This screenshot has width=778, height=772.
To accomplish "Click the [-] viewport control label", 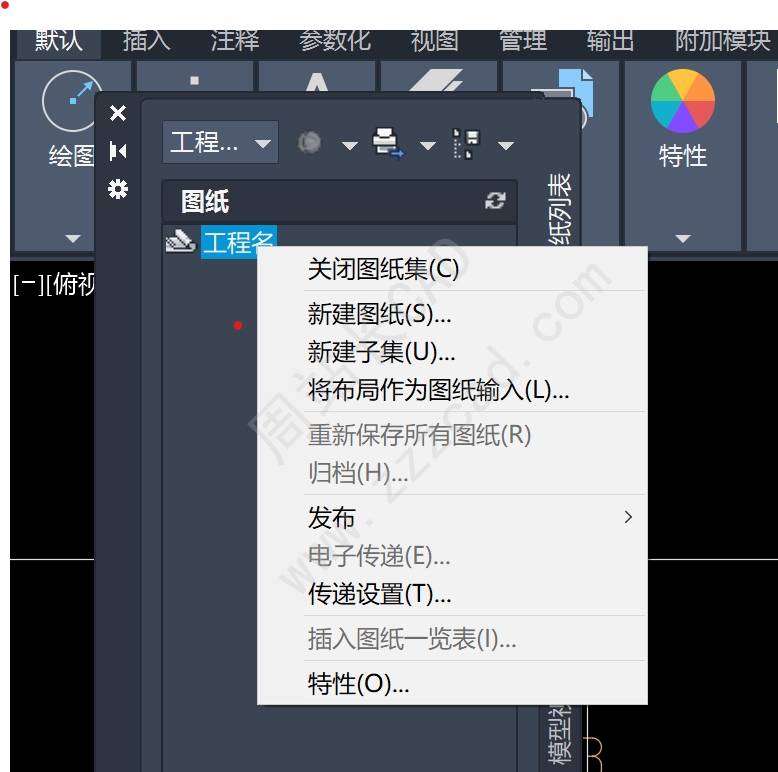I will coord(27,285).
